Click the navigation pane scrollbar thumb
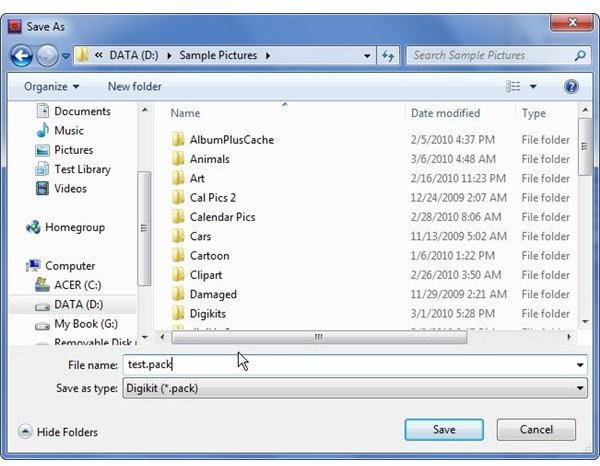The width and height of the screenshot is (600, 466). coord(144,228)
